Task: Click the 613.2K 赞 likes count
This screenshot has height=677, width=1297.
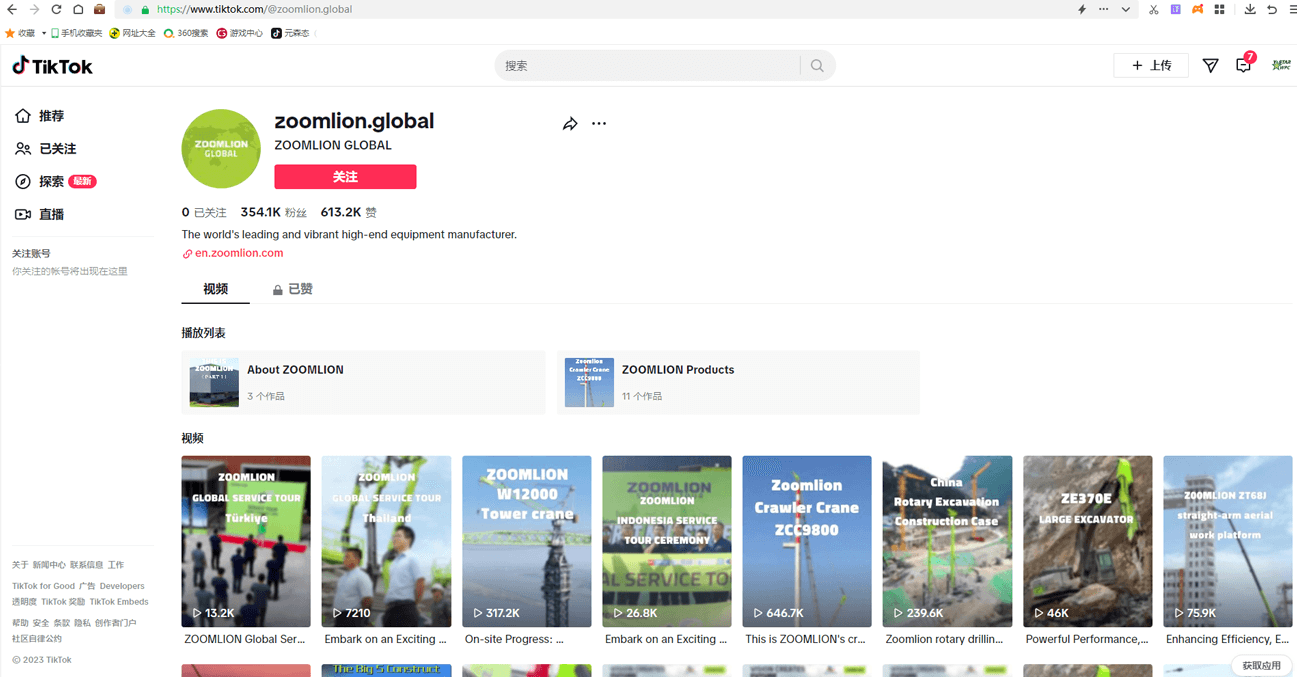Action: click(x=349, y=213)
